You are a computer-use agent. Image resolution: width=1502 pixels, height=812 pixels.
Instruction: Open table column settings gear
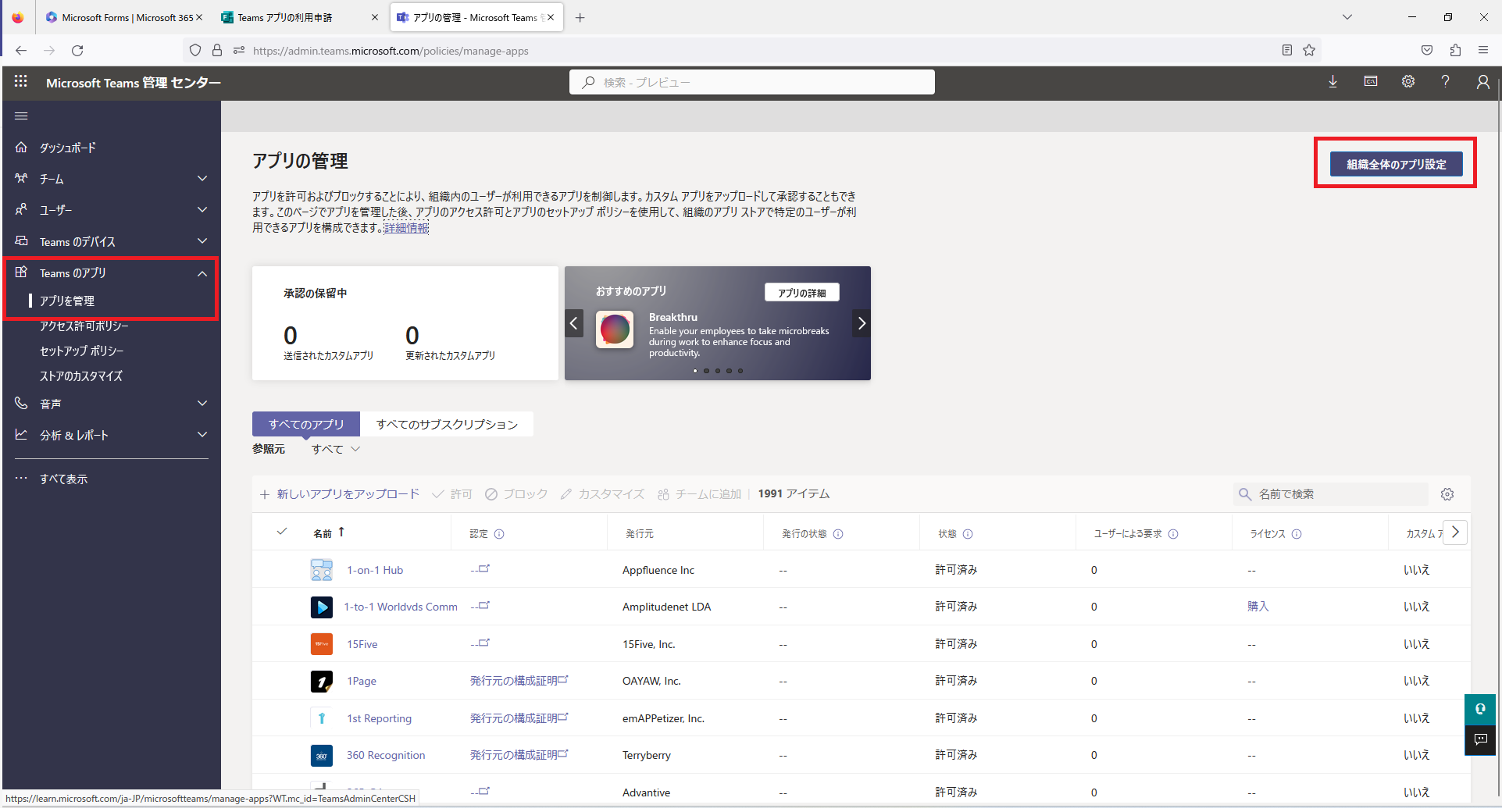(x=1447, y=494)
